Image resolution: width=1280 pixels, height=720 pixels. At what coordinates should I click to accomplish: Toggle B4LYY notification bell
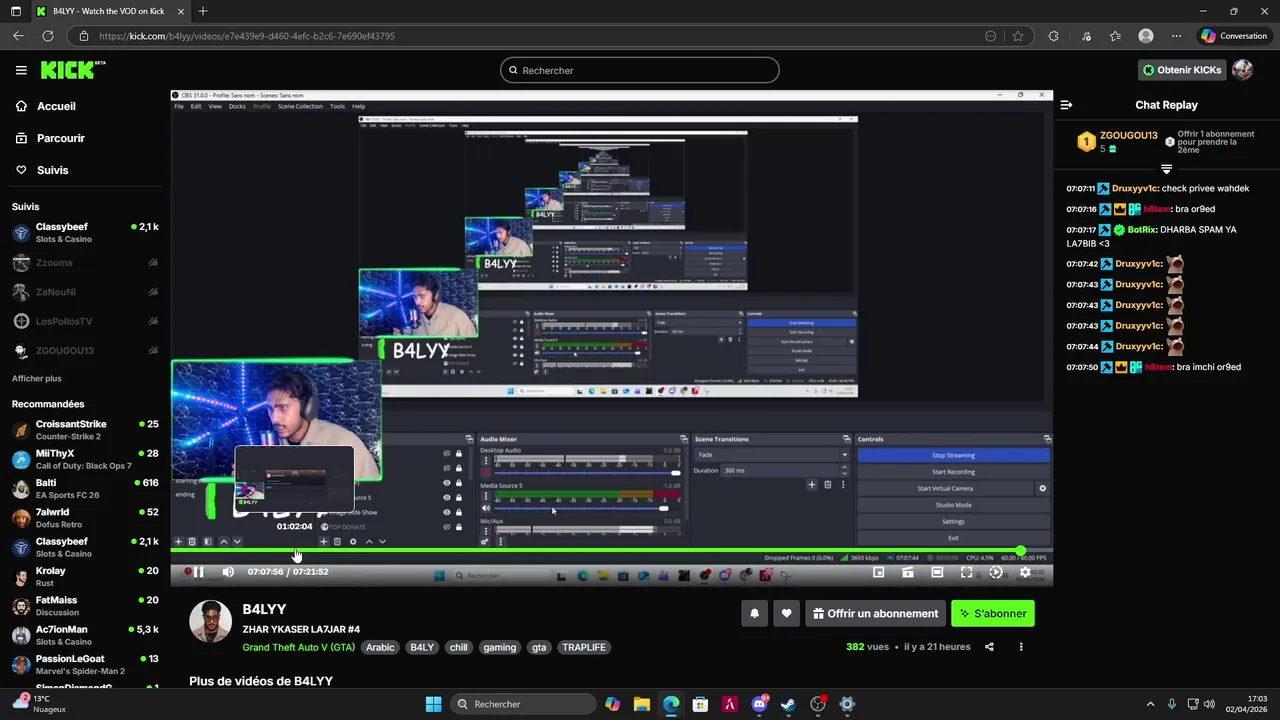(x=755, y=614)
